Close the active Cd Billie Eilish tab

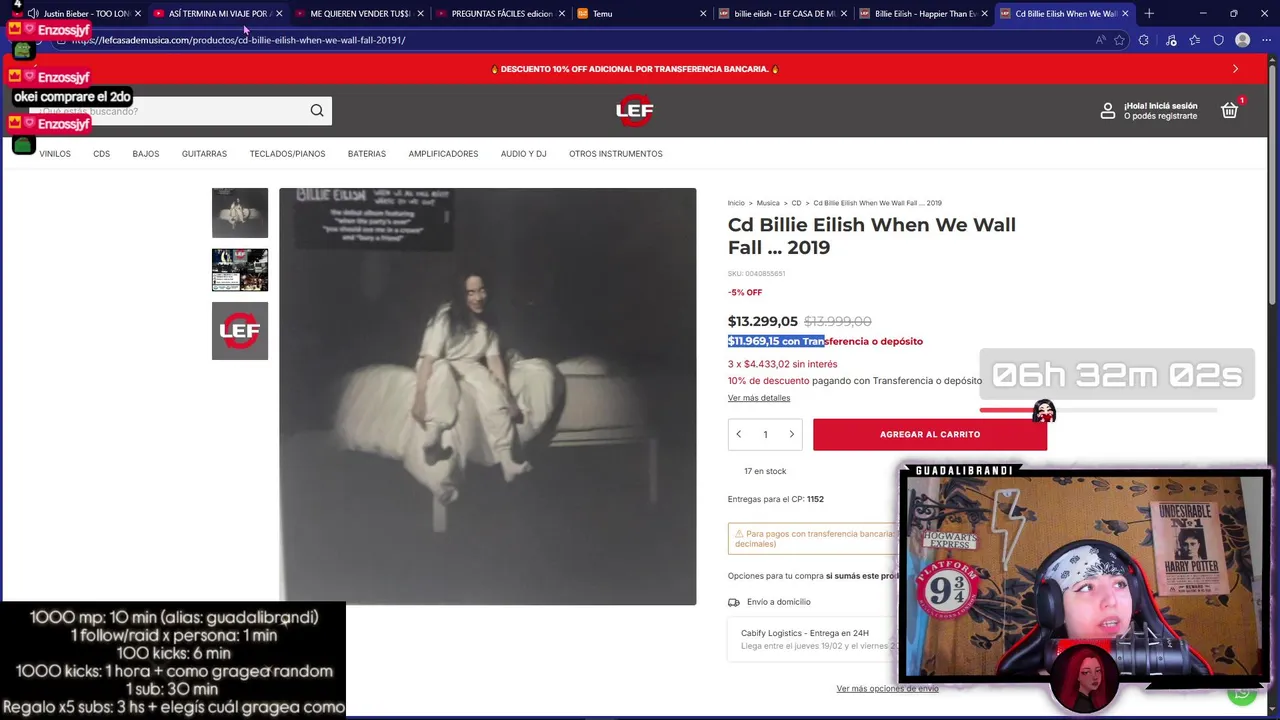[1125, 13]
